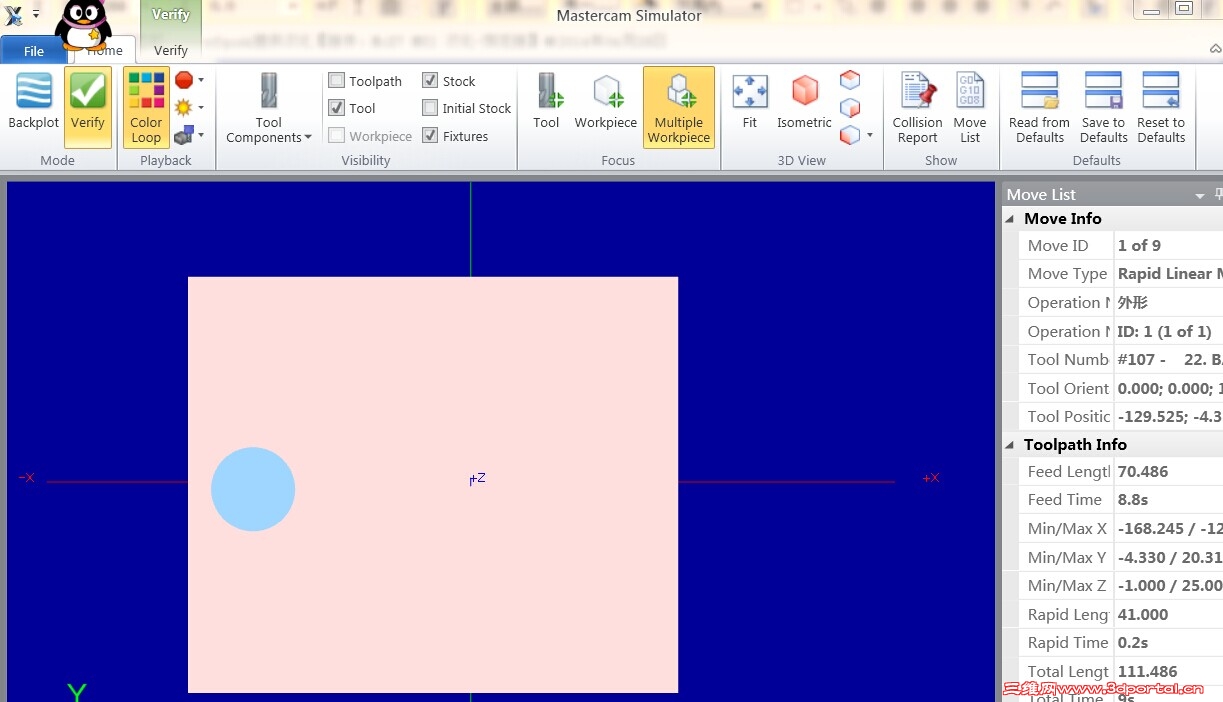Click the Min/Max Z row value
1223x702 pixels.
click(1169, 586)
